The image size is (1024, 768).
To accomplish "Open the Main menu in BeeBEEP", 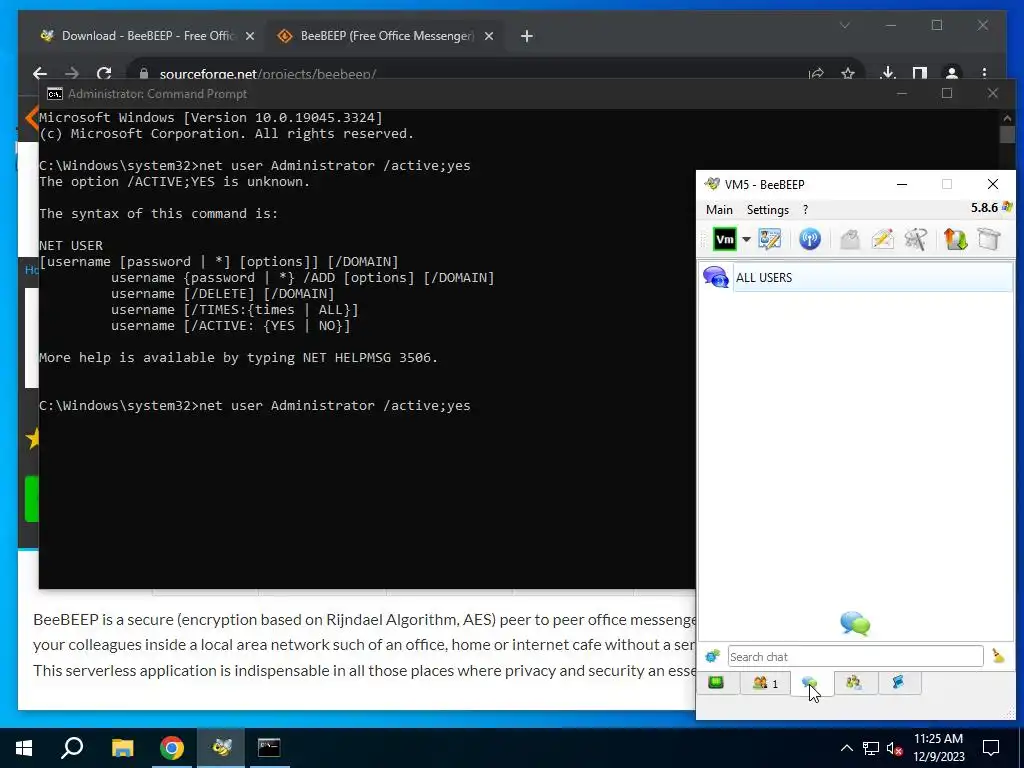I will pyautogui.click(x=719, y=210).
